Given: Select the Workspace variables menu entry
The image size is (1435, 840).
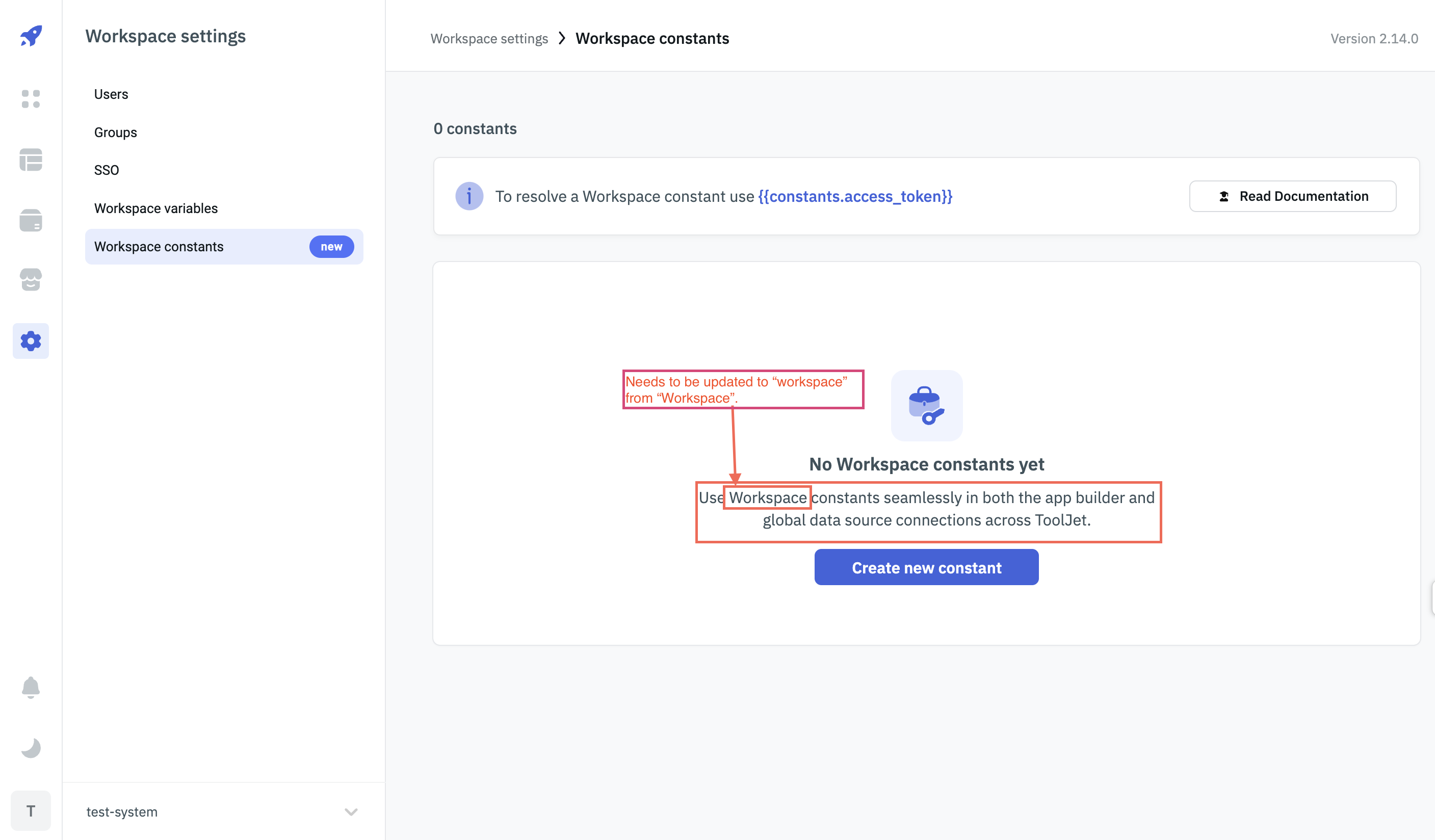Looking at the screenshot, I should (x=155, y=208).
